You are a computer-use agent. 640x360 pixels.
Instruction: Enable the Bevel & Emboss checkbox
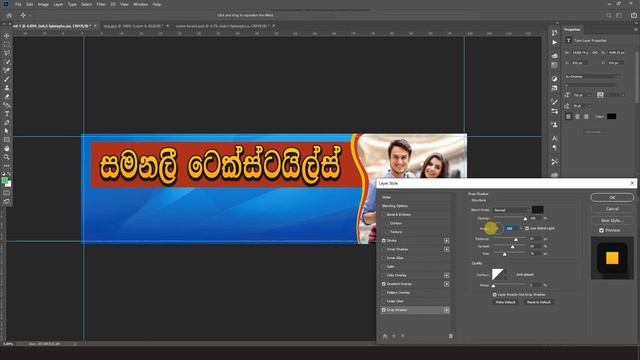pos(384,215)
